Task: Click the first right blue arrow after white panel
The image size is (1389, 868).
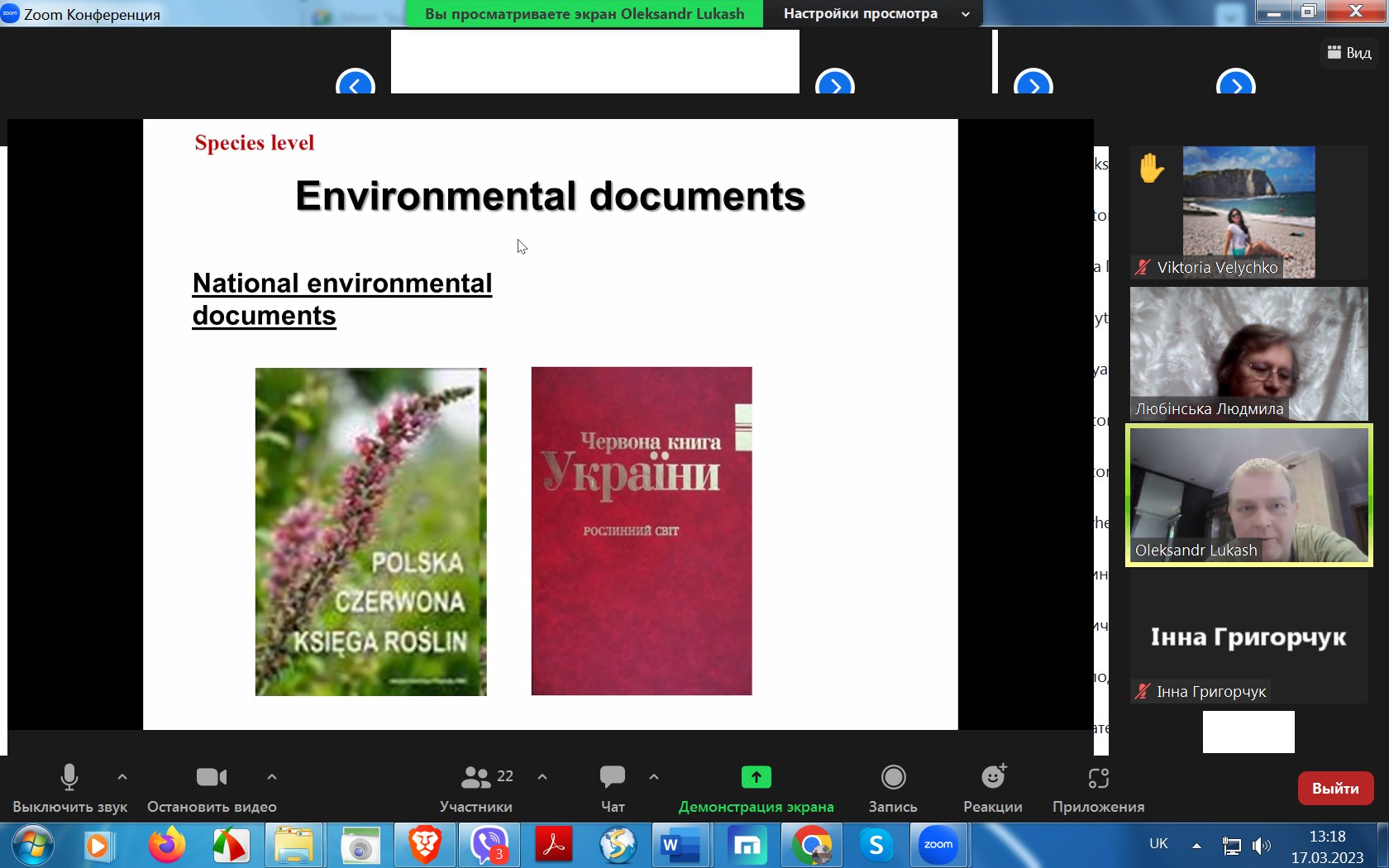Action: tap(835, 83)
